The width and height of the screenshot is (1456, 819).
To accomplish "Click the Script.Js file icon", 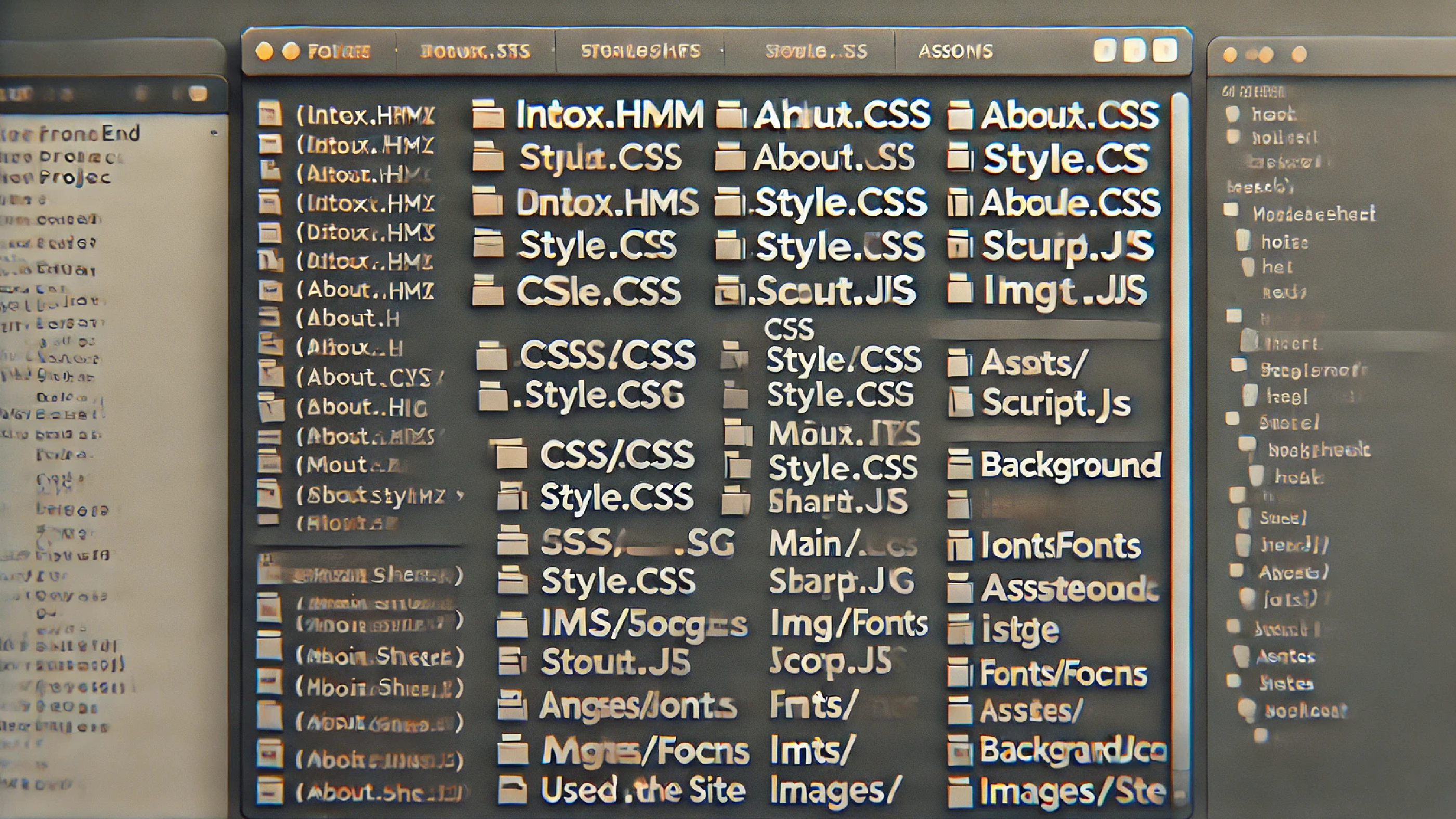I will click(961, 403).
